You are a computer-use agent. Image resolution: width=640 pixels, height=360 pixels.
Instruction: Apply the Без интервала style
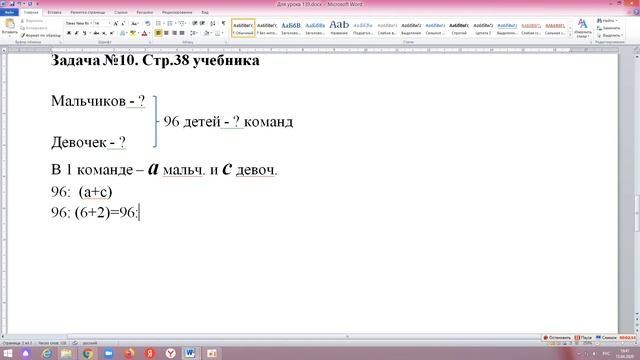(267, 28)
